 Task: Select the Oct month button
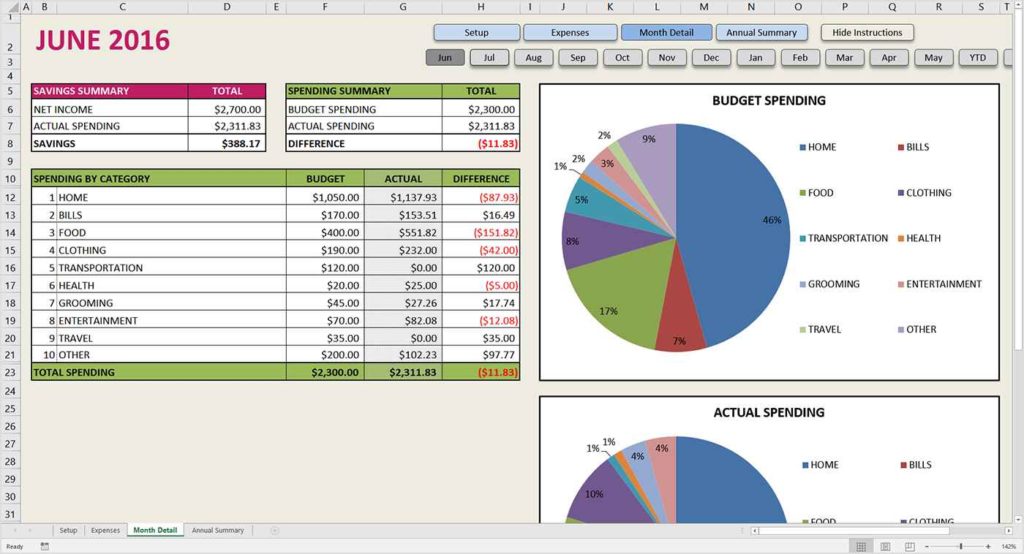[622, 57]
